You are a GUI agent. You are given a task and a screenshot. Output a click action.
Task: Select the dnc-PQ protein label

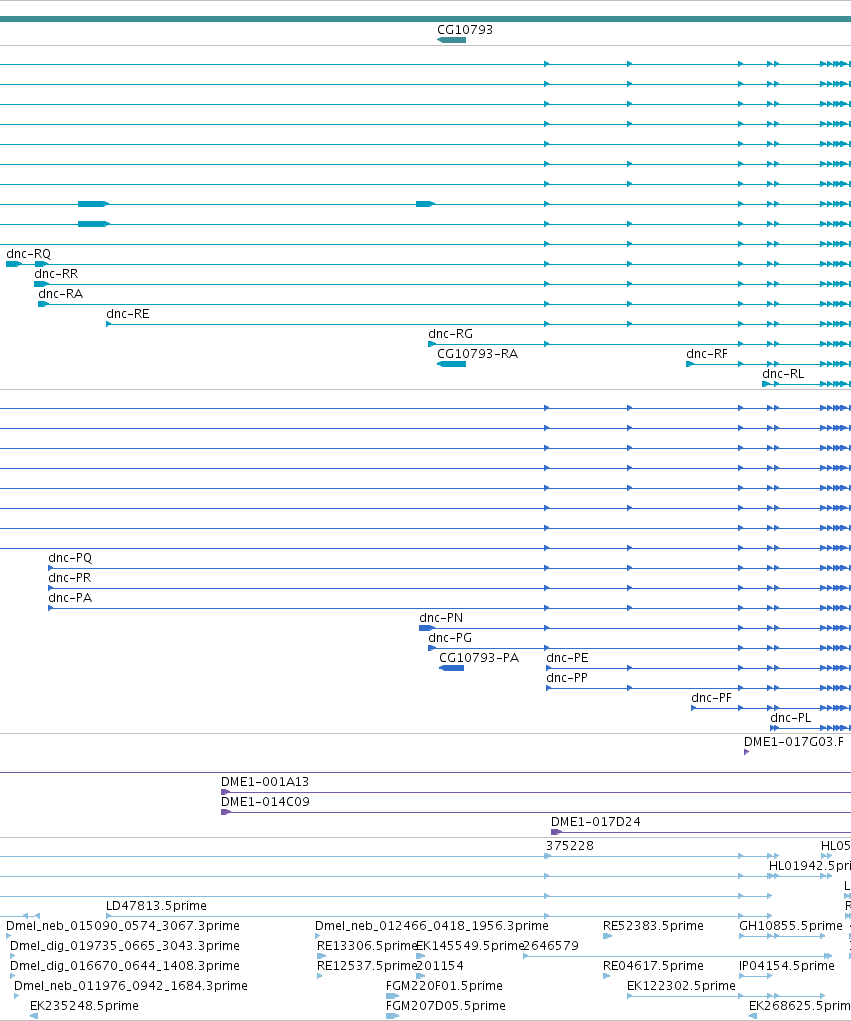click(70, 558)
